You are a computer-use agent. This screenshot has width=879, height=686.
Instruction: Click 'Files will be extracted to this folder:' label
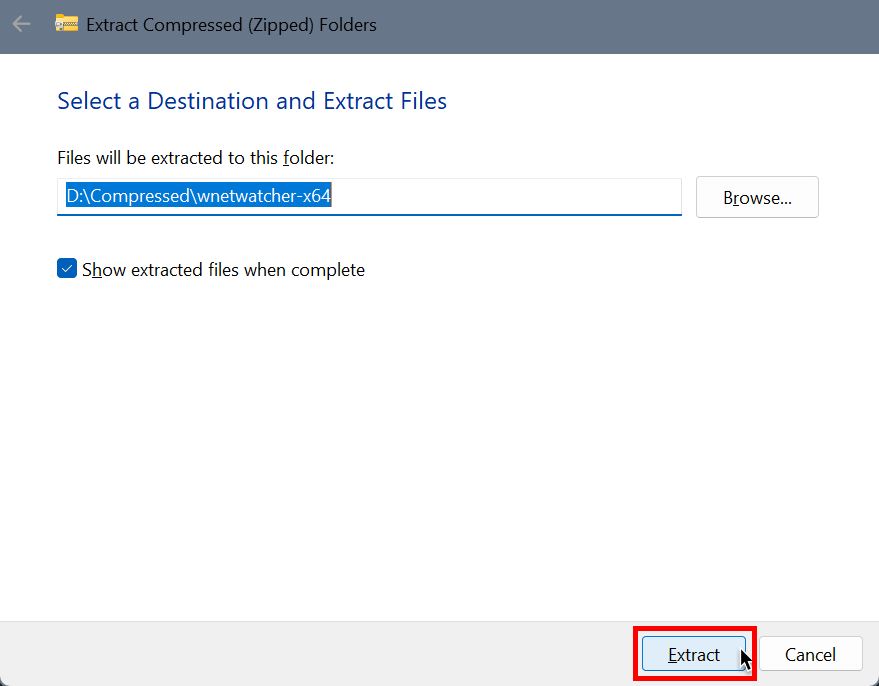[x=196, y=157]
